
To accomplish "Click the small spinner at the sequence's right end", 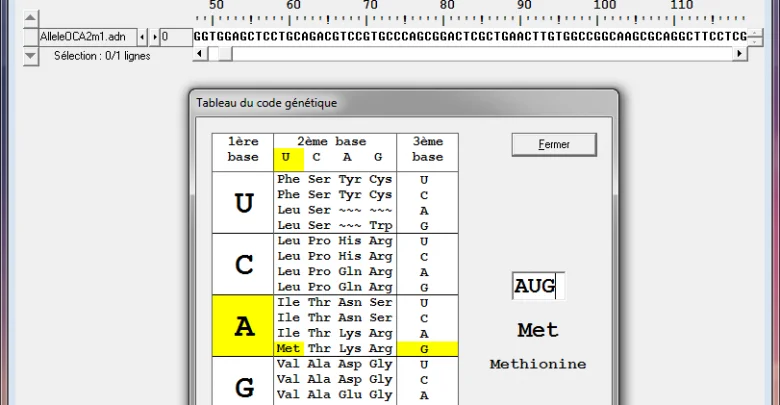I will coord(755,37).
